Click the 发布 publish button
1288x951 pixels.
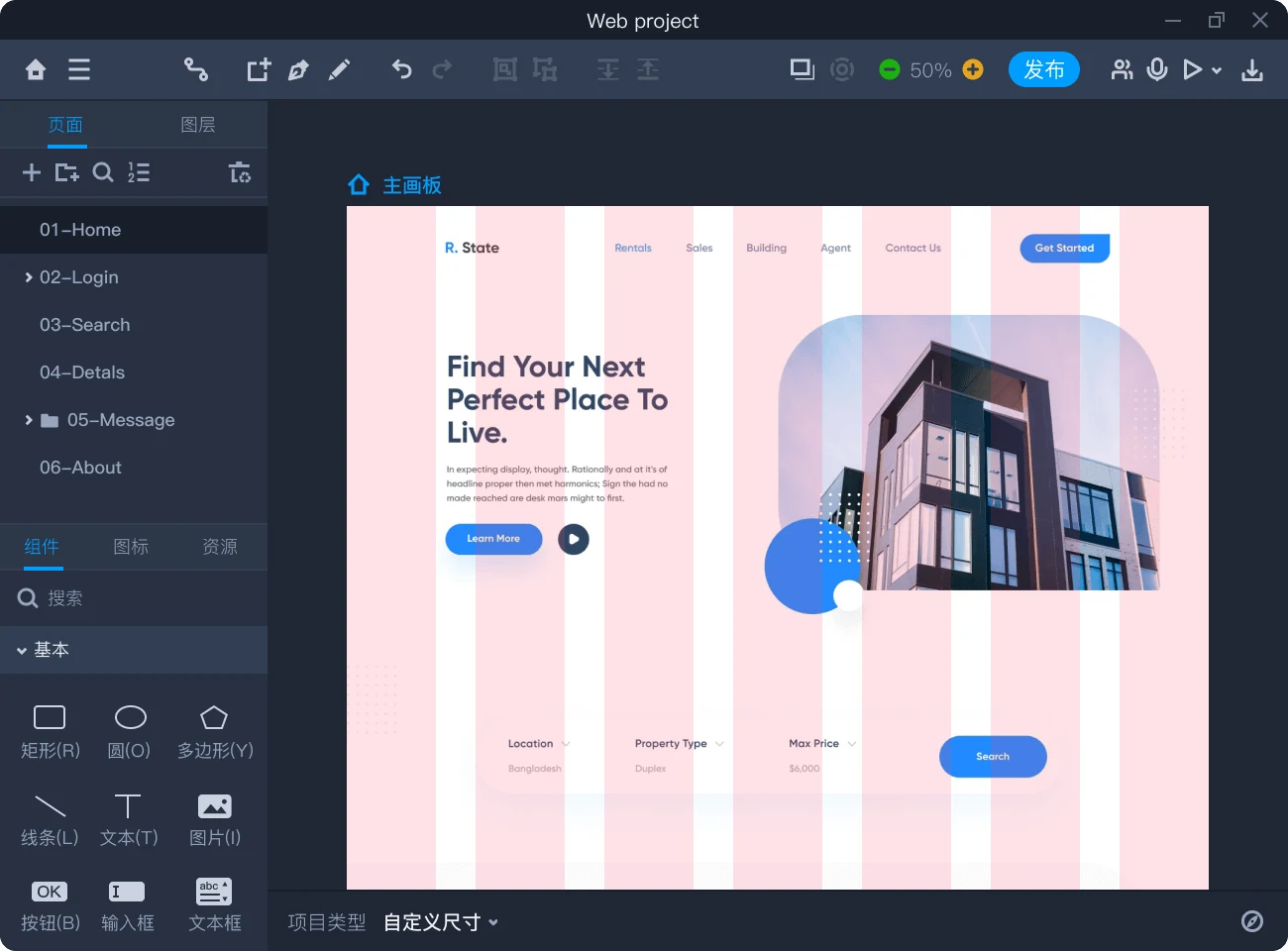[1043, 69]
